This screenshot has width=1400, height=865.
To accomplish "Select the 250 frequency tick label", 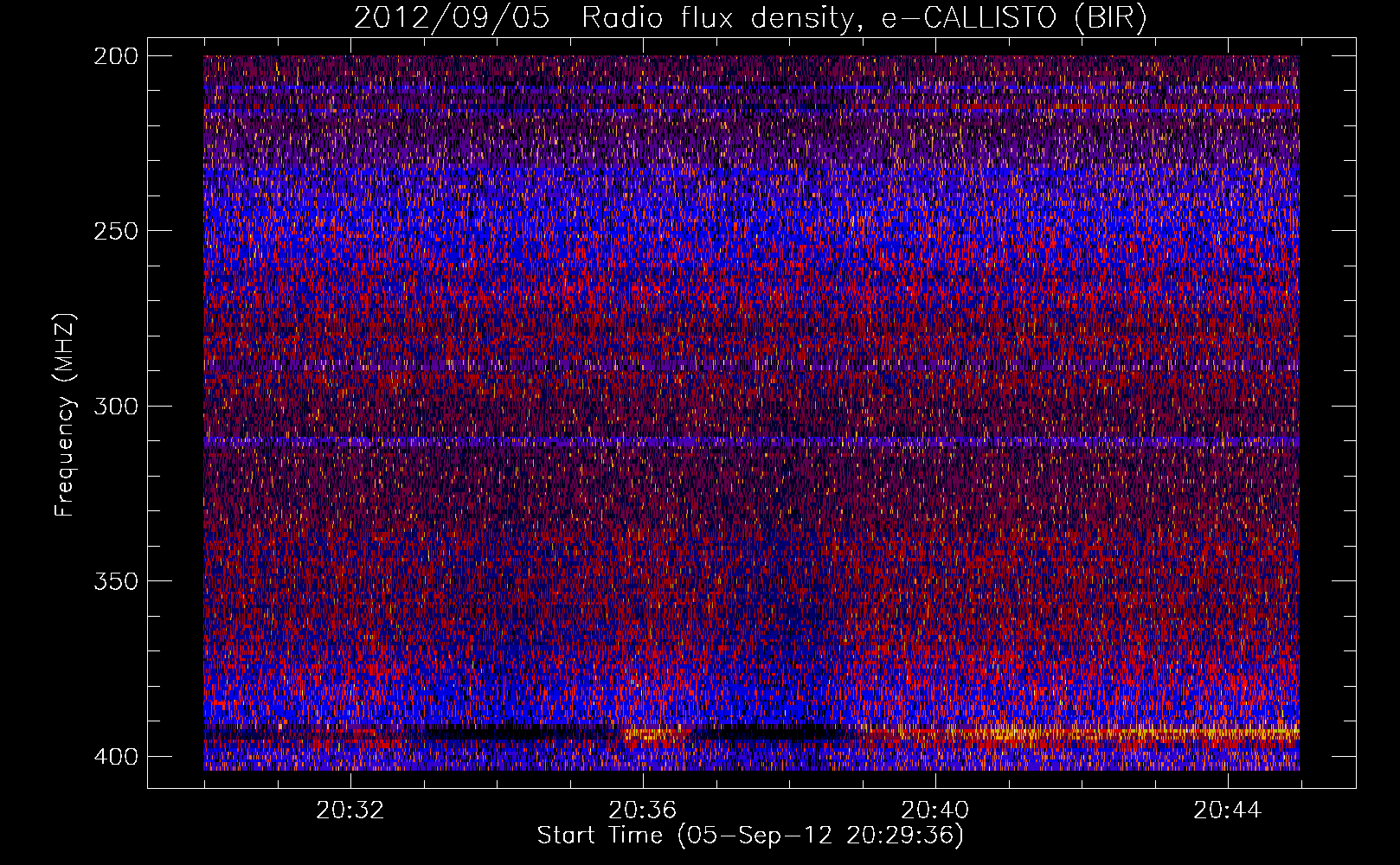I will pos(116,231).
